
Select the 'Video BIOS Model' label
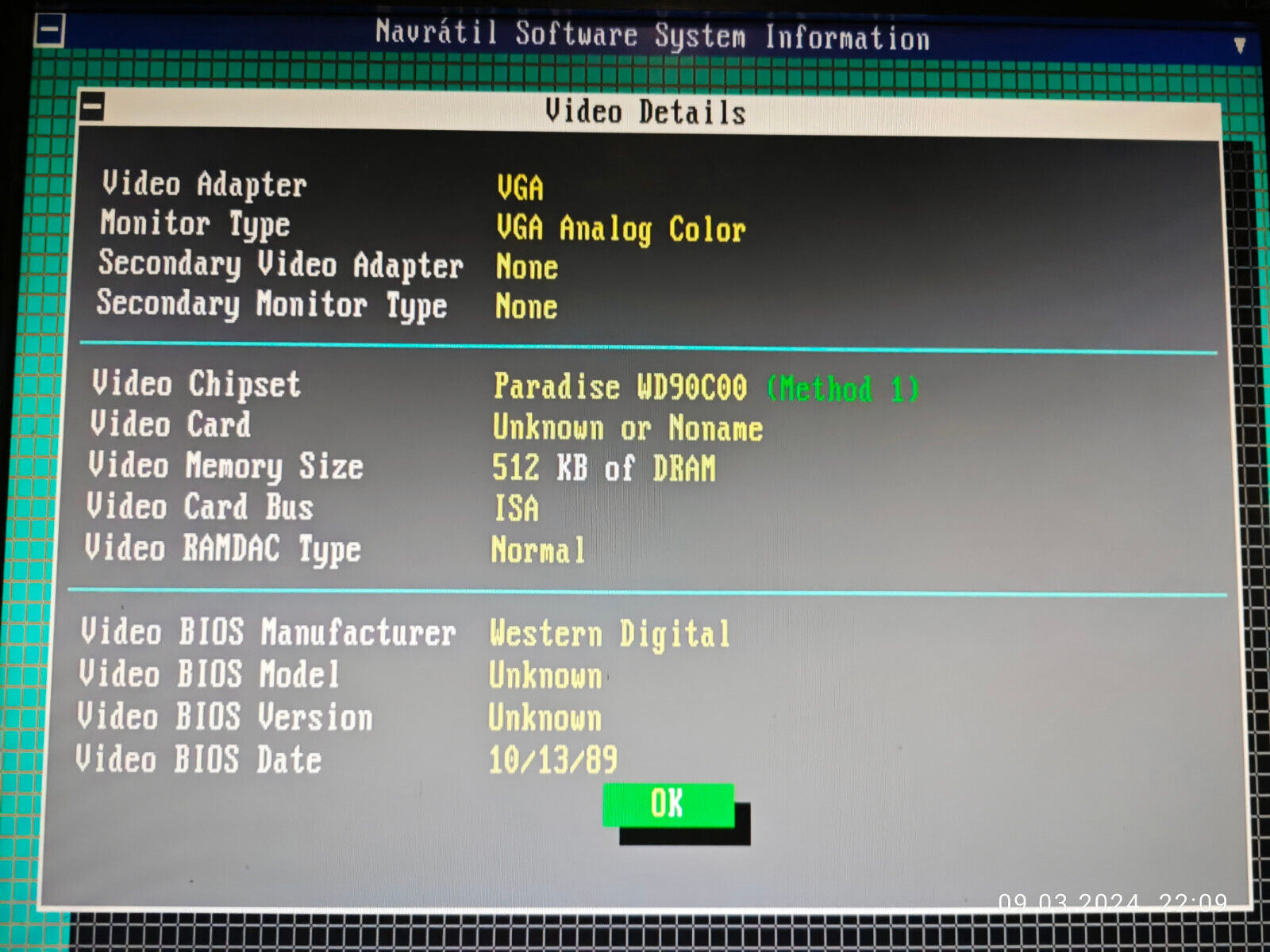[x=209, y=674]
